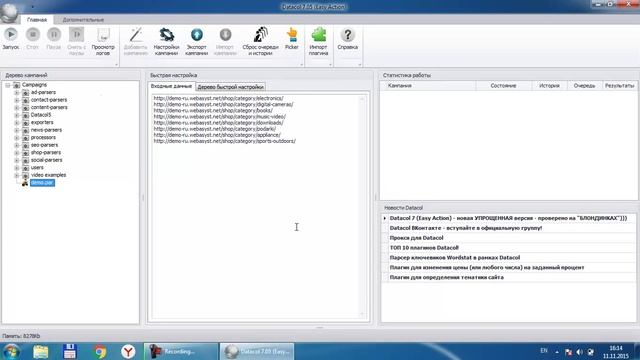Screen dimensions: 640x360
Task: Open Yandex browser from the taskbar
Action: [128, 351]
